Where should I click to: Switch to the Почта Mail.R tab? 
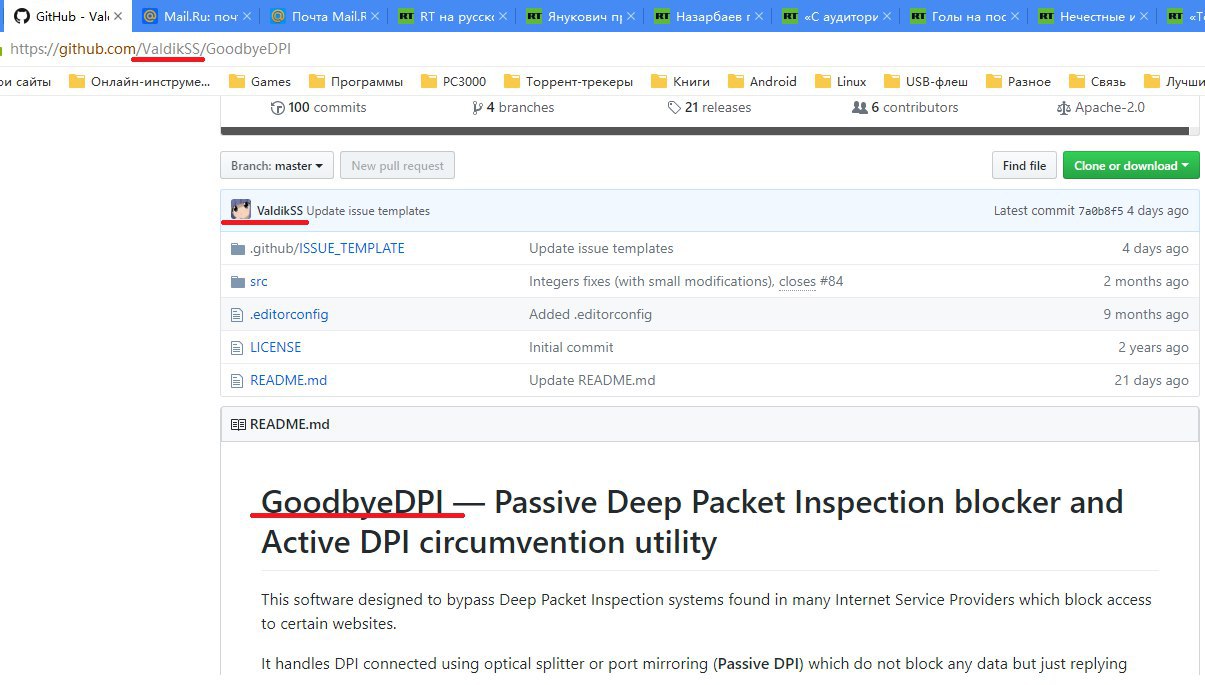(x=323, y=16)
